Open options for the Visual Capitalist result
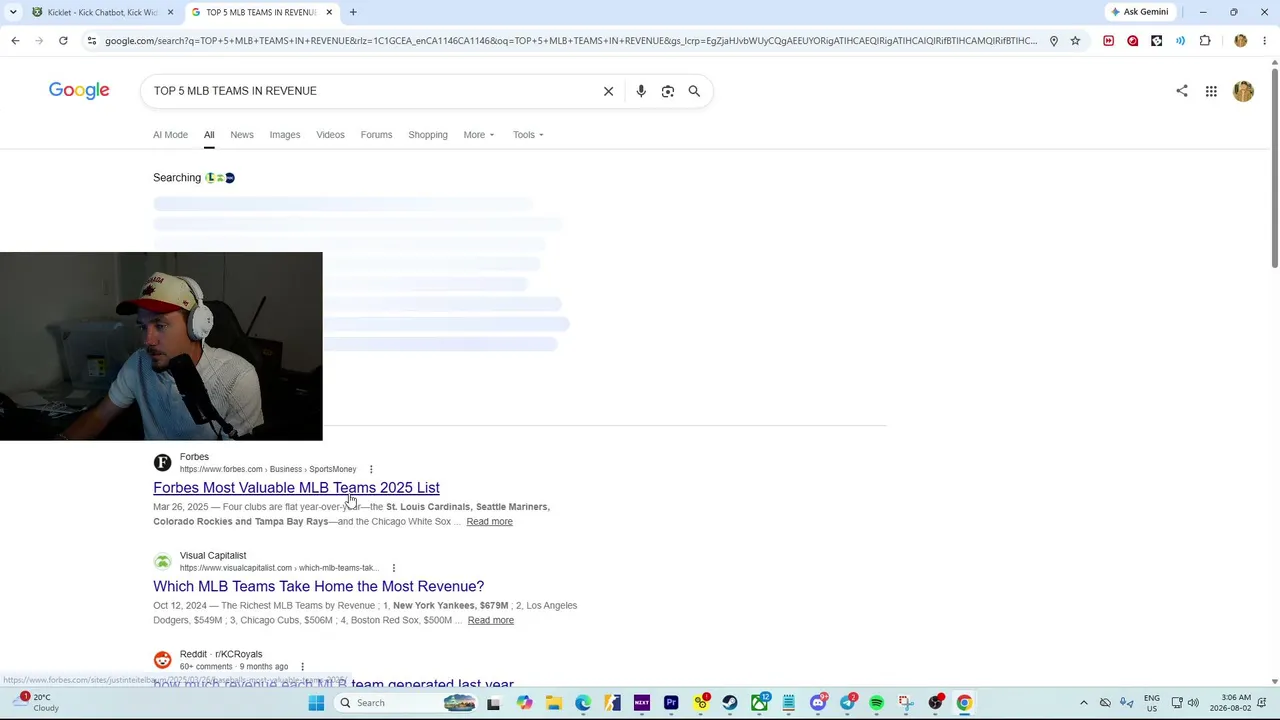Screen dimensions: 1280x720 click(393, 568)
